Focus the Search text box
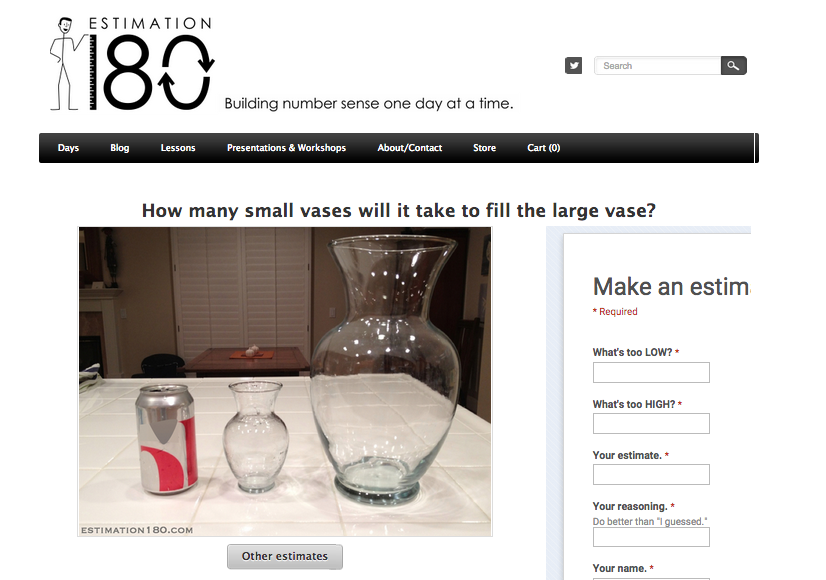 [657, 66]
